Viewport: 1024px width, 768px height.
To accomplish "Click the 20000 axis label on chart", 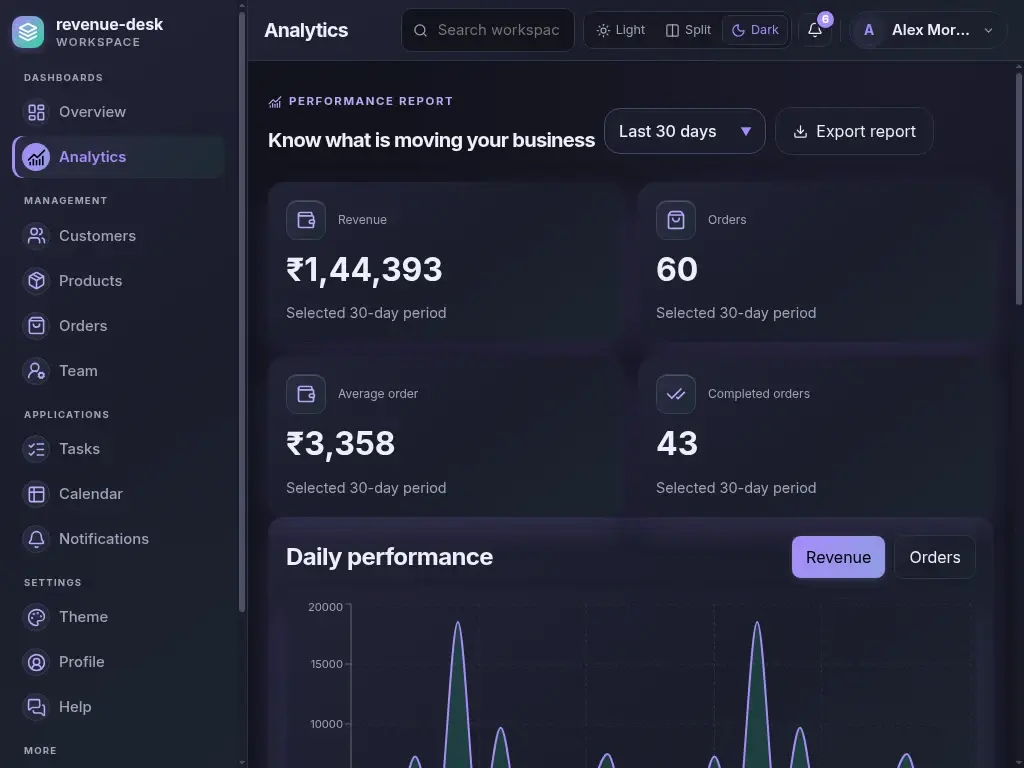I will pos(325,607).
